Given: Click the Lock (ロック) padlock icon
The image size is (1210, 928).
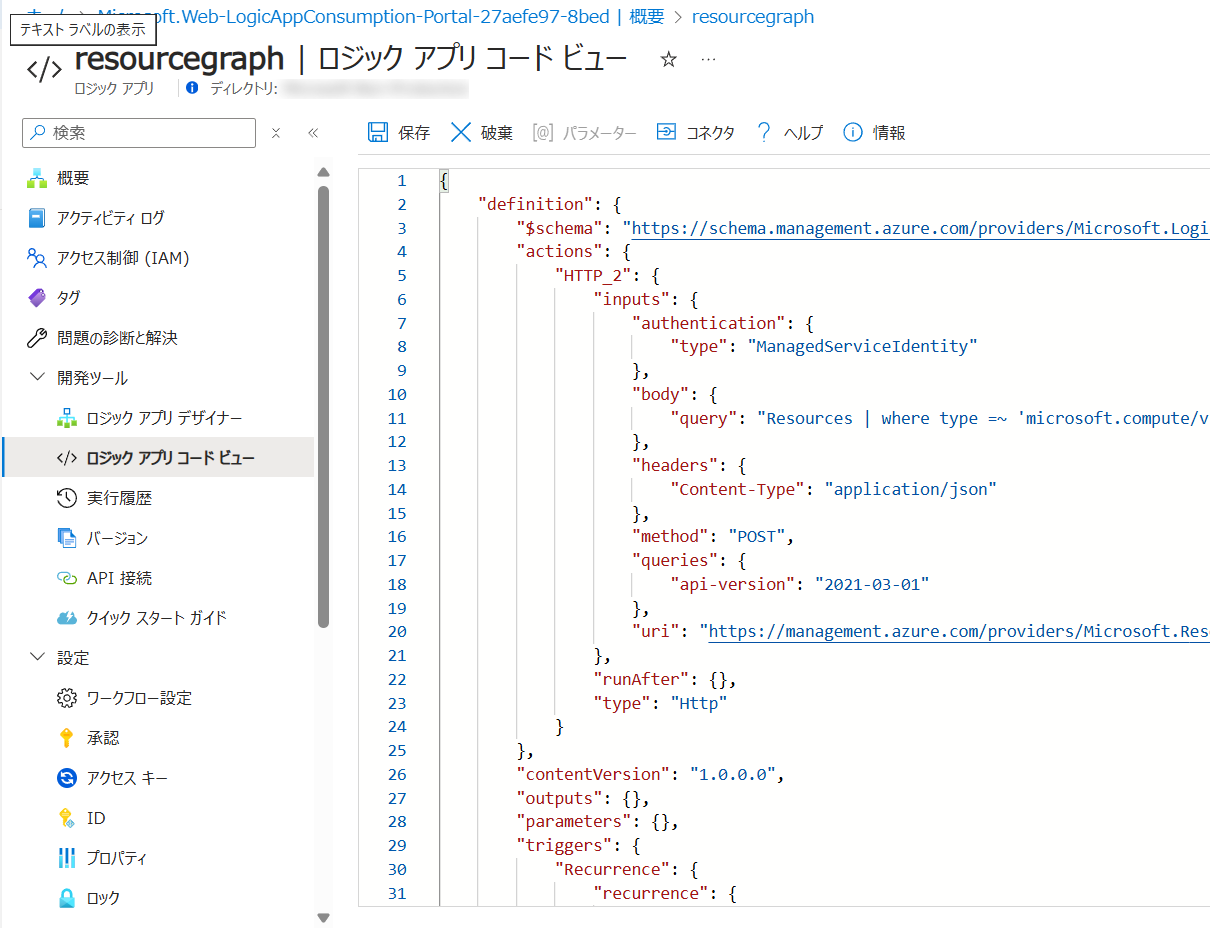Looking at the screenshot, I should click(67, 898).
